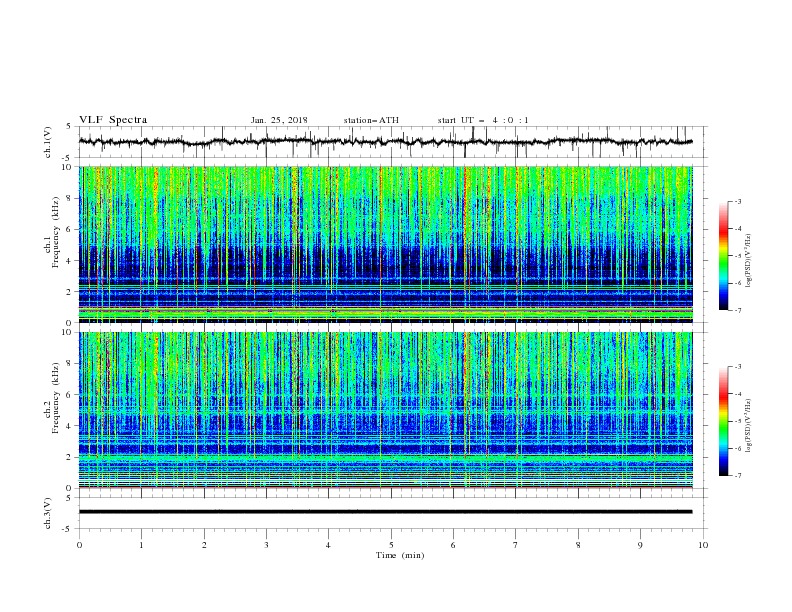The width and height of the screenshot is (792, 612).
Task: Click the "ch.3(V)" axis label
Action: (x=48, y=513)
